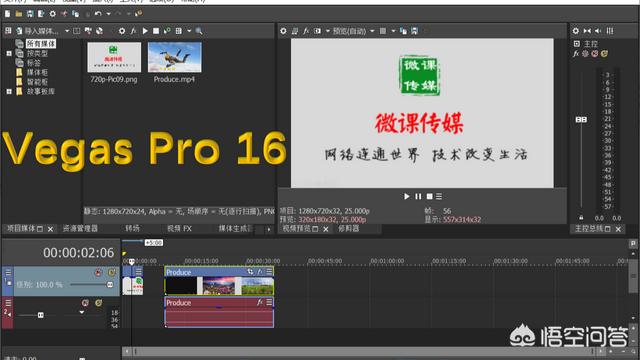Click the search media magnifier icon

click(199, 31)
